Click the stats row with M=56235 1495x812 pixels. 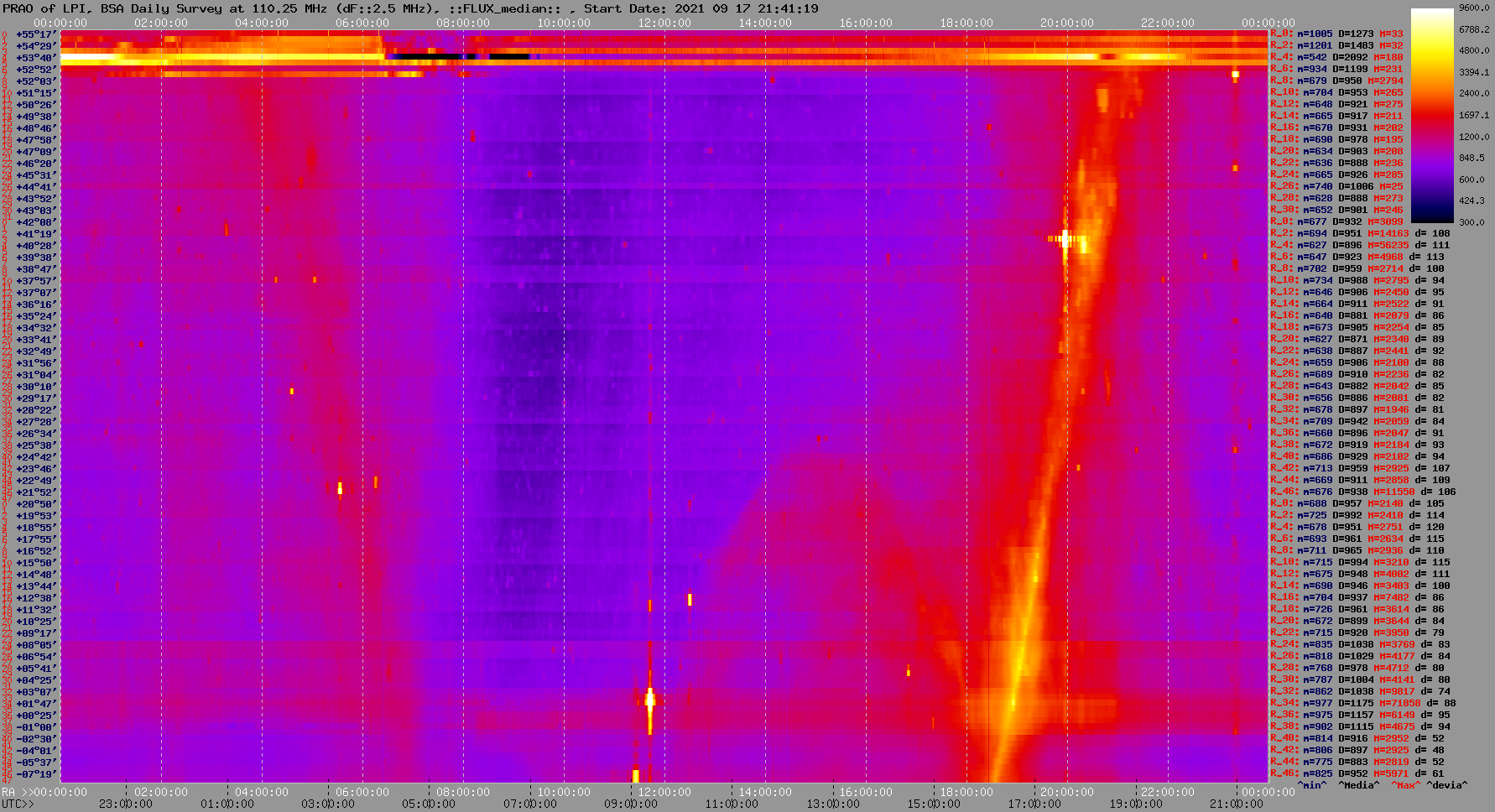(1360, 246)
